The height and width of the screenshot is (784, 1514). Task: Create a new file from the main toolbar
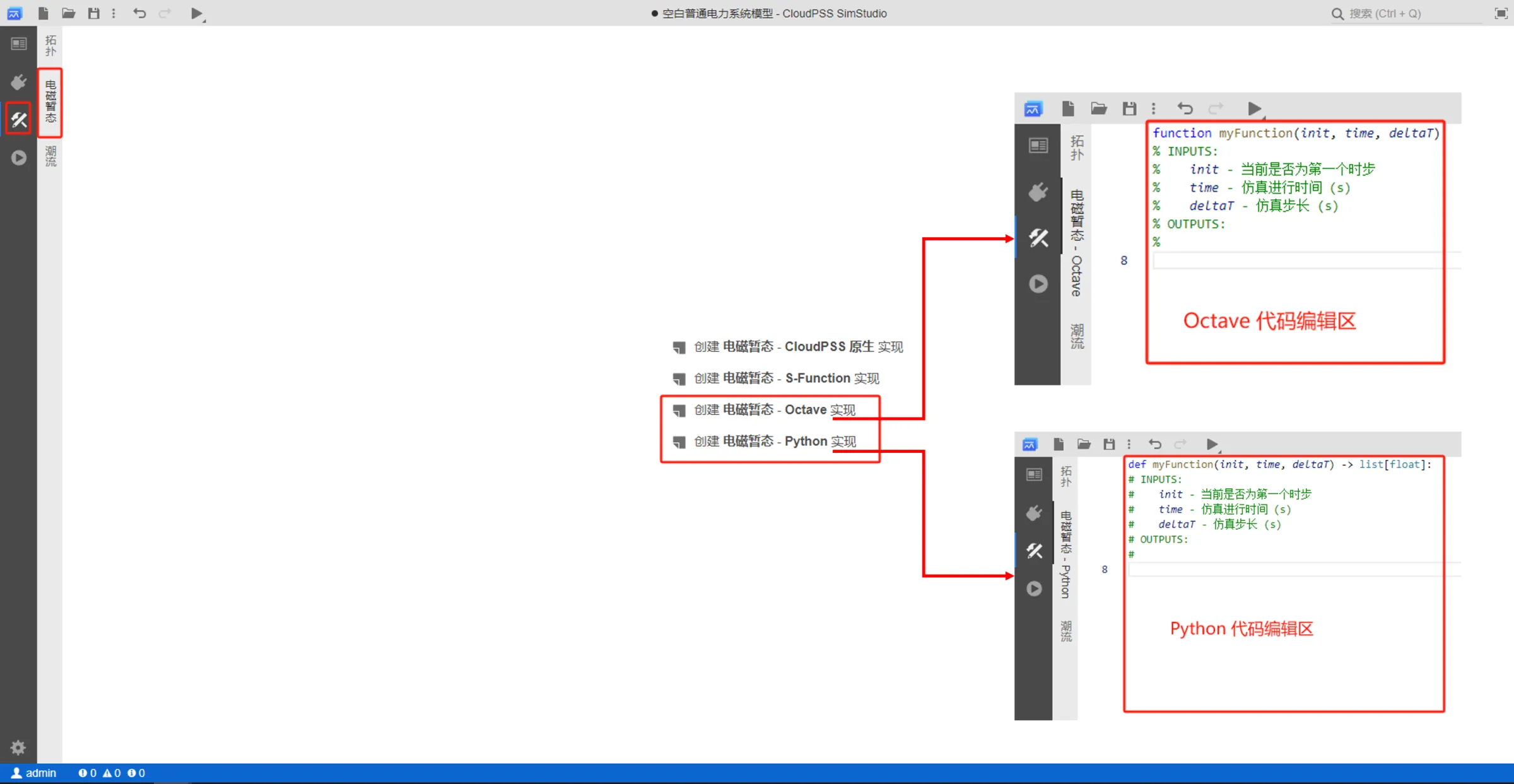[x=43, y=13]
